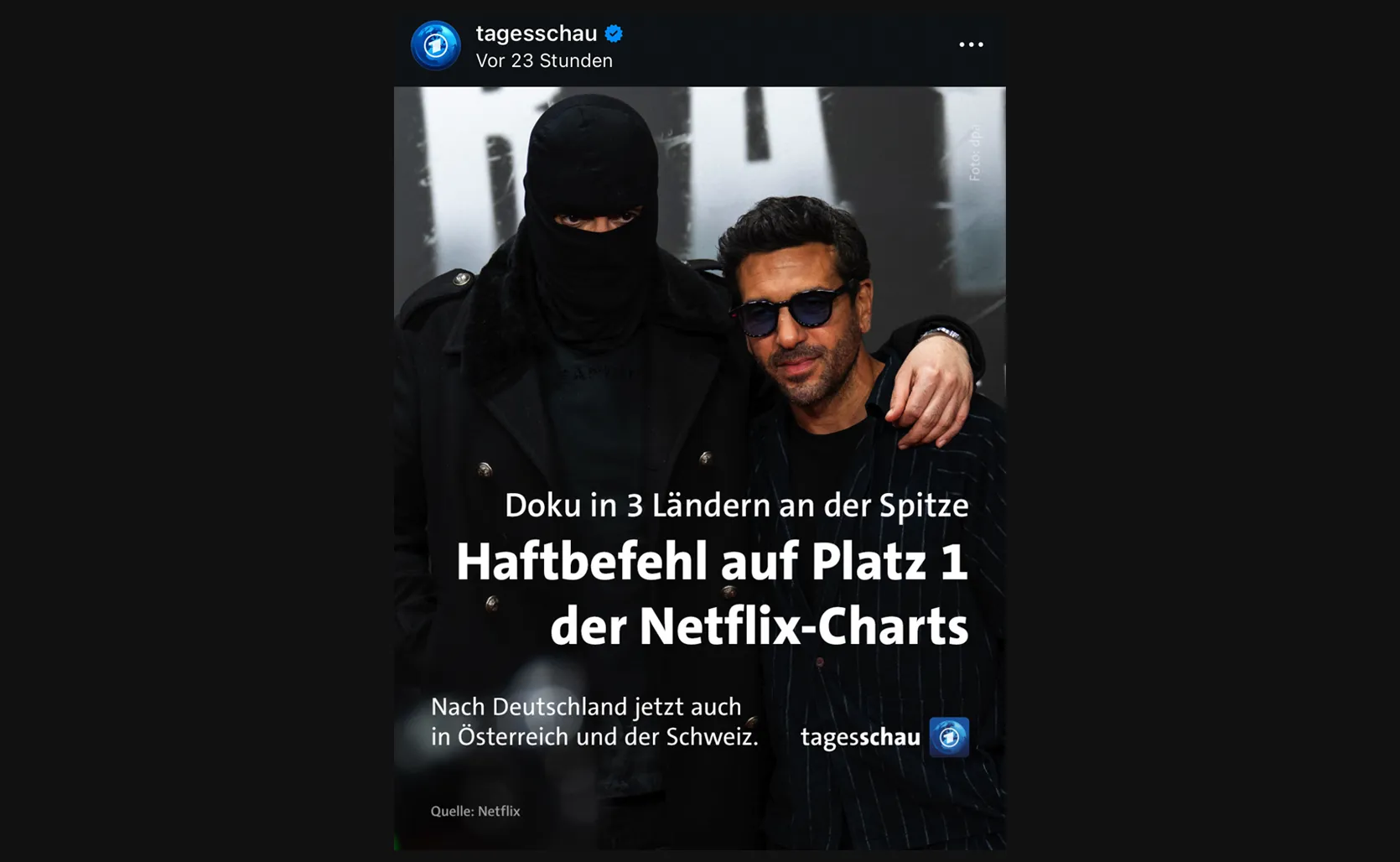Screen dimensions: 1400x862
Task: Click the vertical "Foto: dpa" photo credit
Action: (975, 153)
